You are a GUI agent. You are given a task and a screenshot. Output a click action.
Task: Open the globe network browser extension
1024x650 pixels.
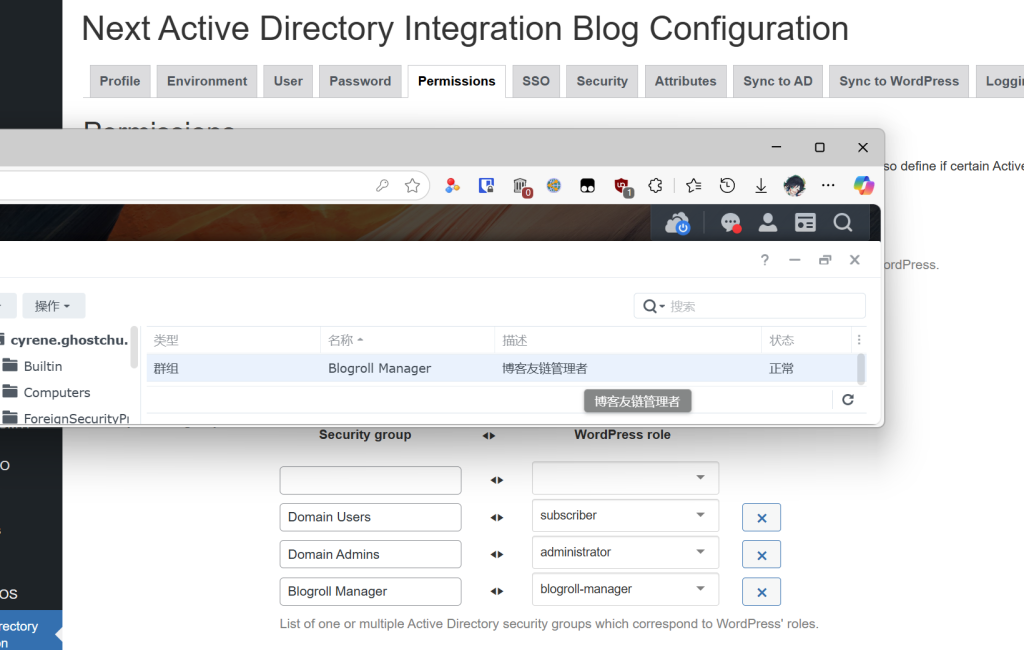click(x=554, y=186)
